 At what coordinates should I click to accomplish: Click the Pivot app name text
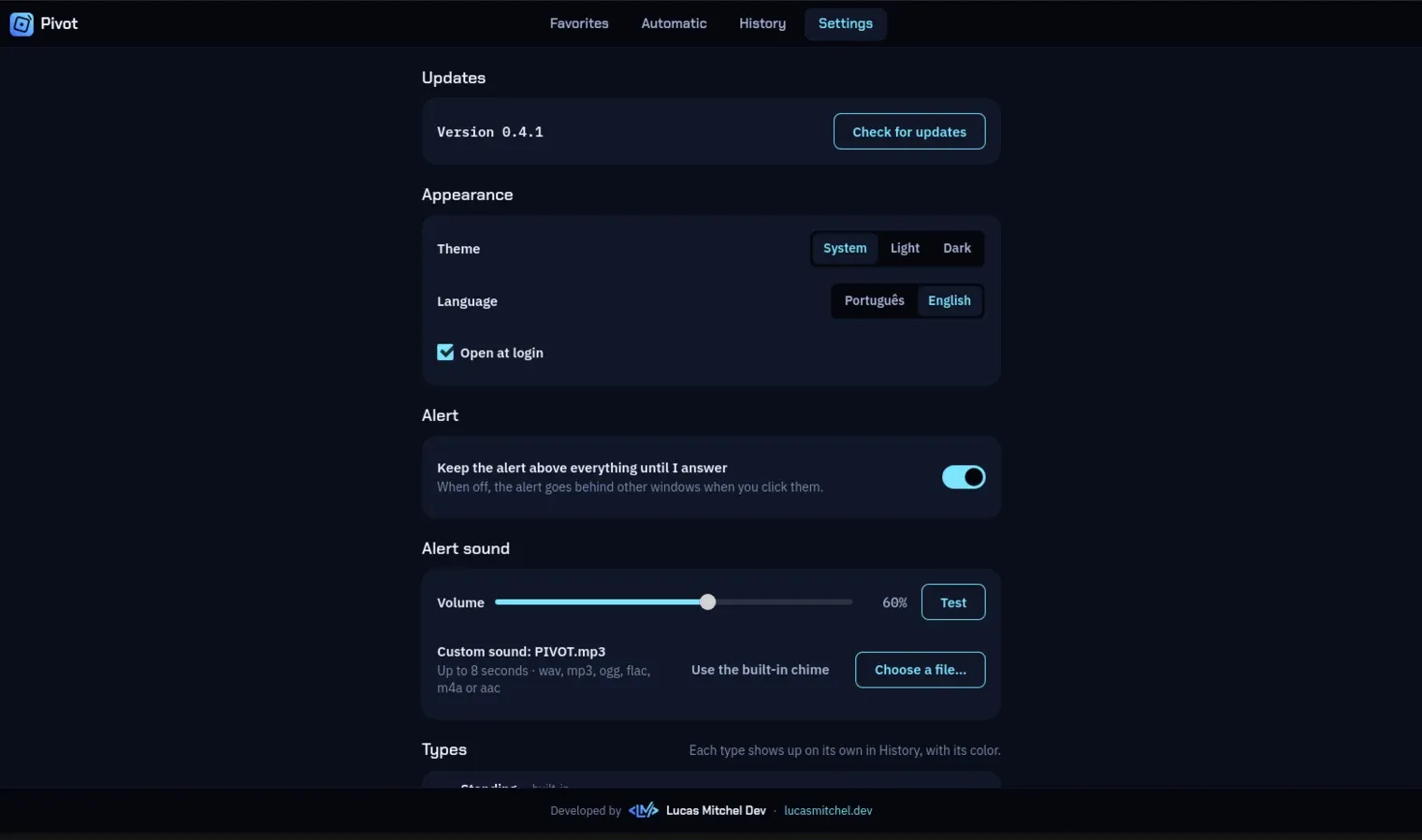coord(59,23)
